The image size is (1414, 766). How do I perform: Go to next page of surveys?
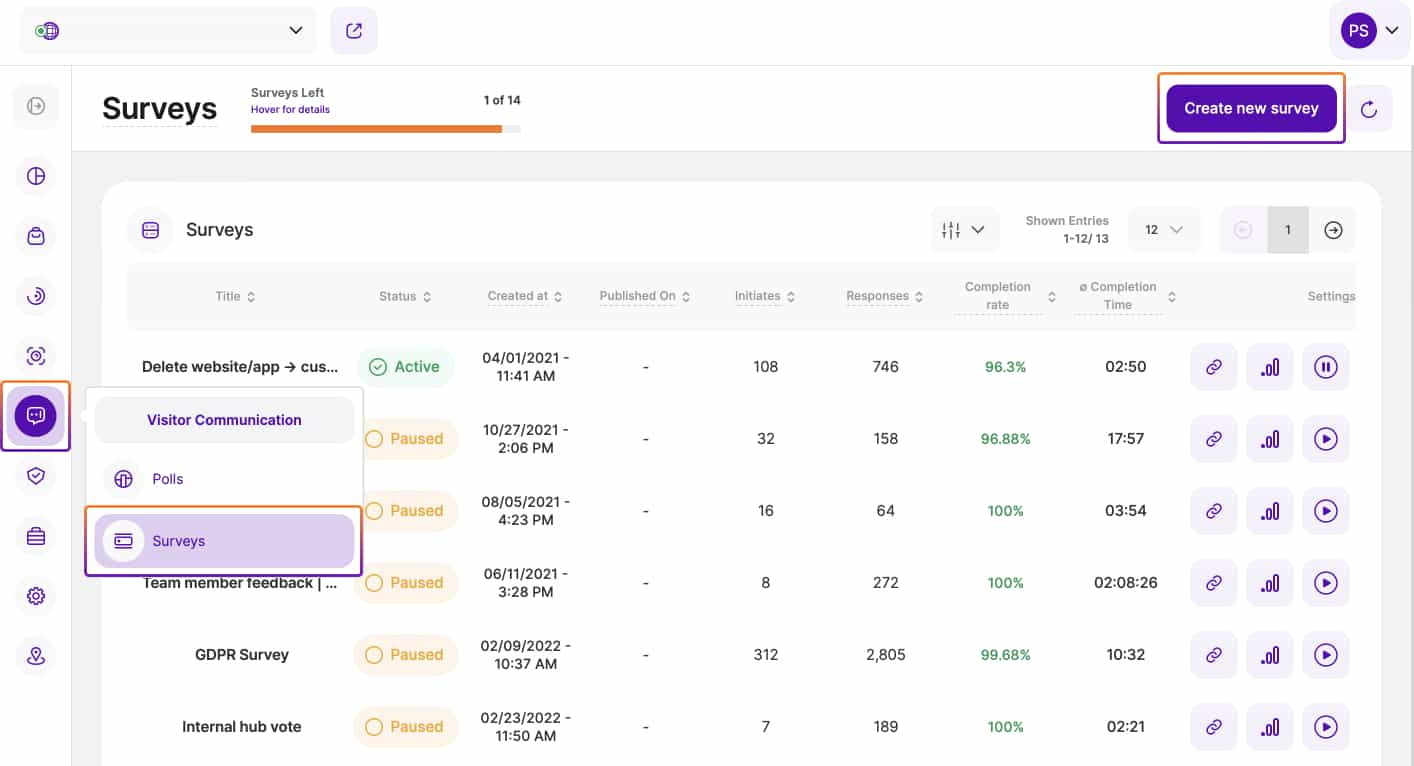[1333, 230]
